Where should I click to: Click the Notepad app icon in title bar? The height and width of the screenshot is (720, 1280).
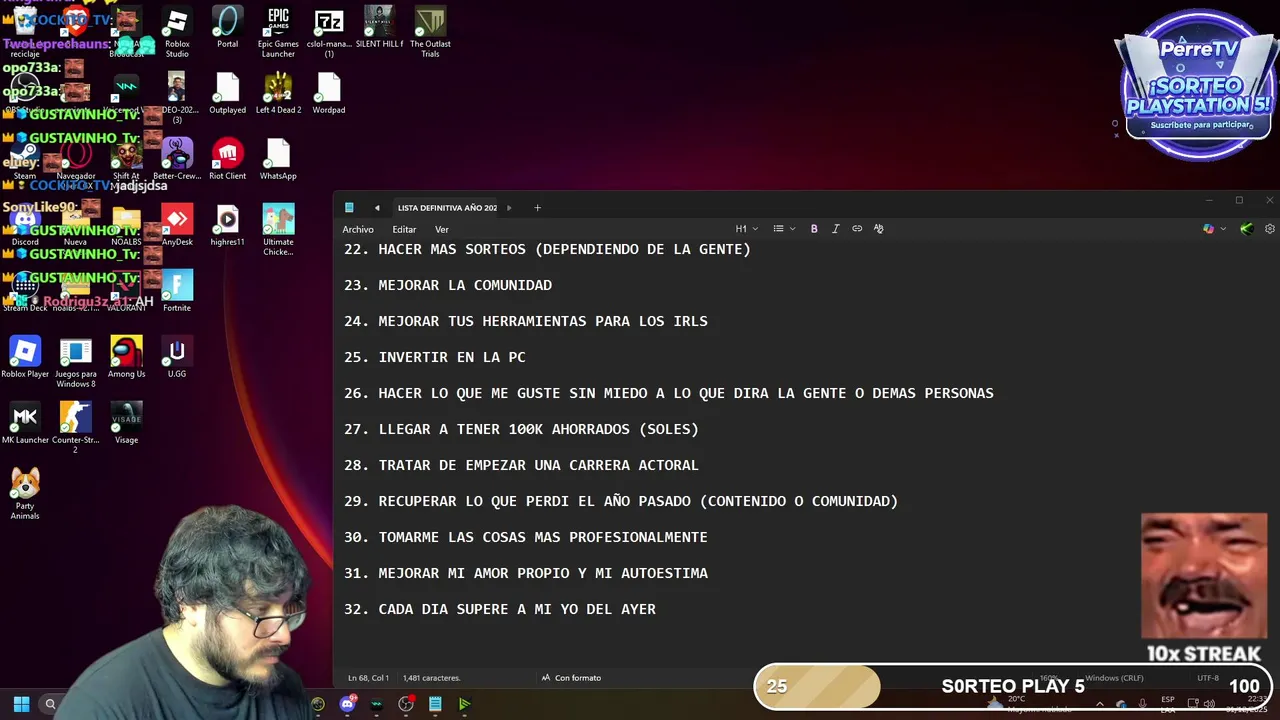pyautogui.click(x=349, y=208)
